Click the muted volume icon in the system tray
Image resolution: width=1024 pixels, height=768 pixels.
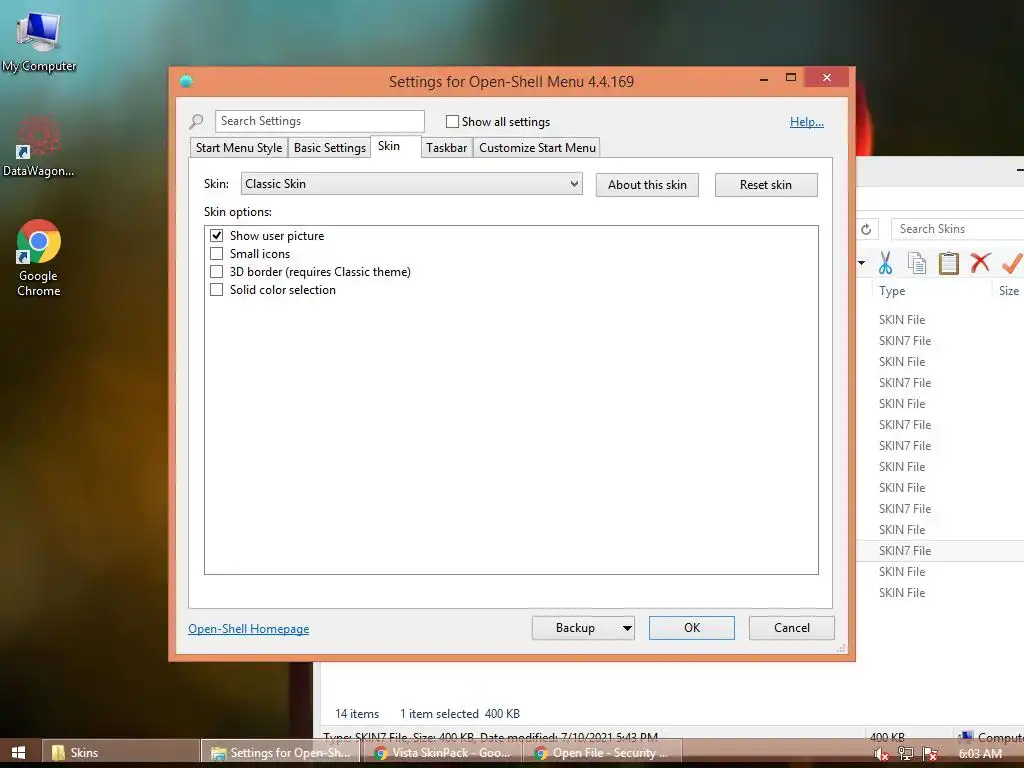[881, 754]
